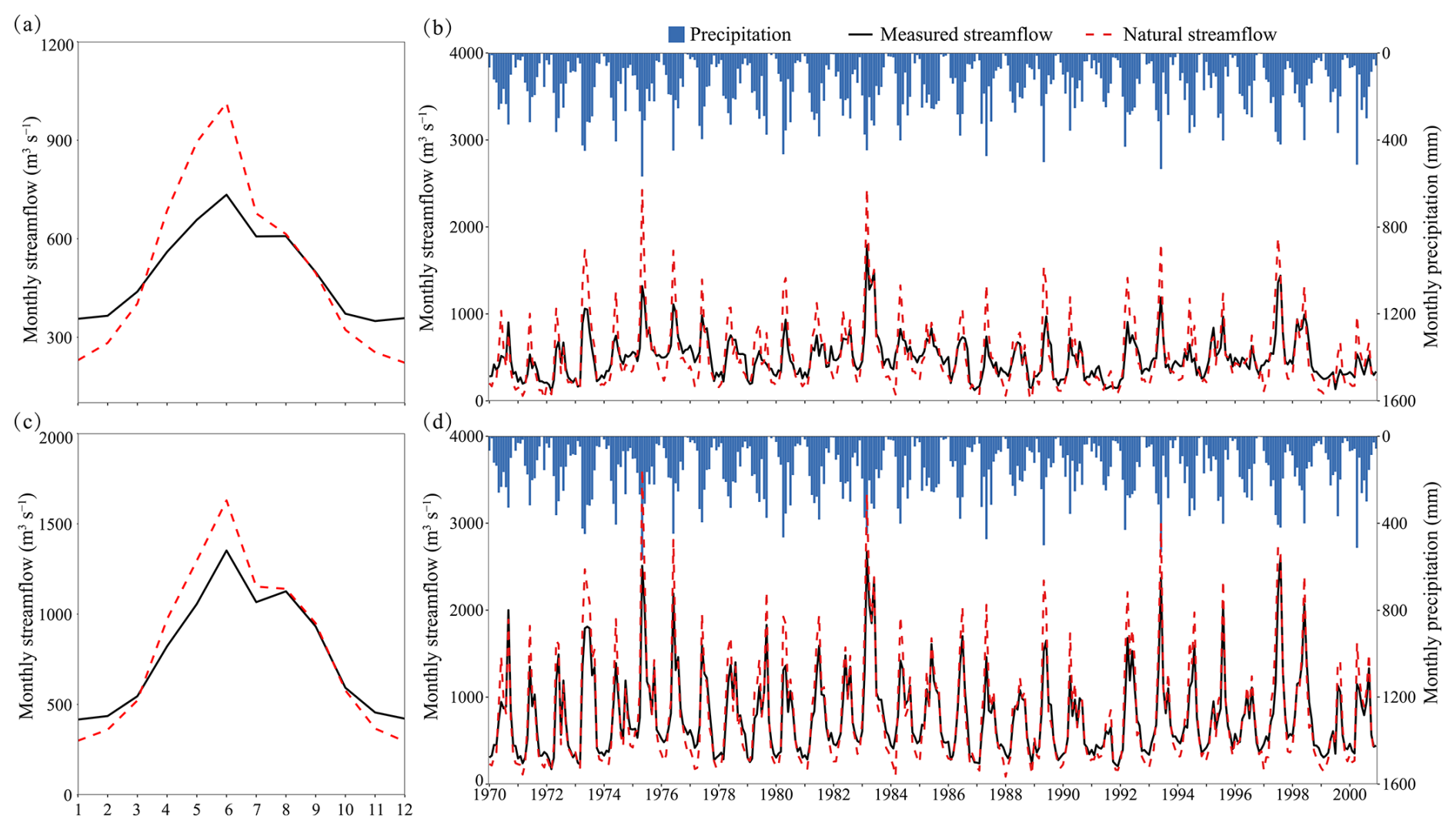This screenshot has height=830, width=1456.
Task: Click the panel label (b)
Action: tap(437, 28)
